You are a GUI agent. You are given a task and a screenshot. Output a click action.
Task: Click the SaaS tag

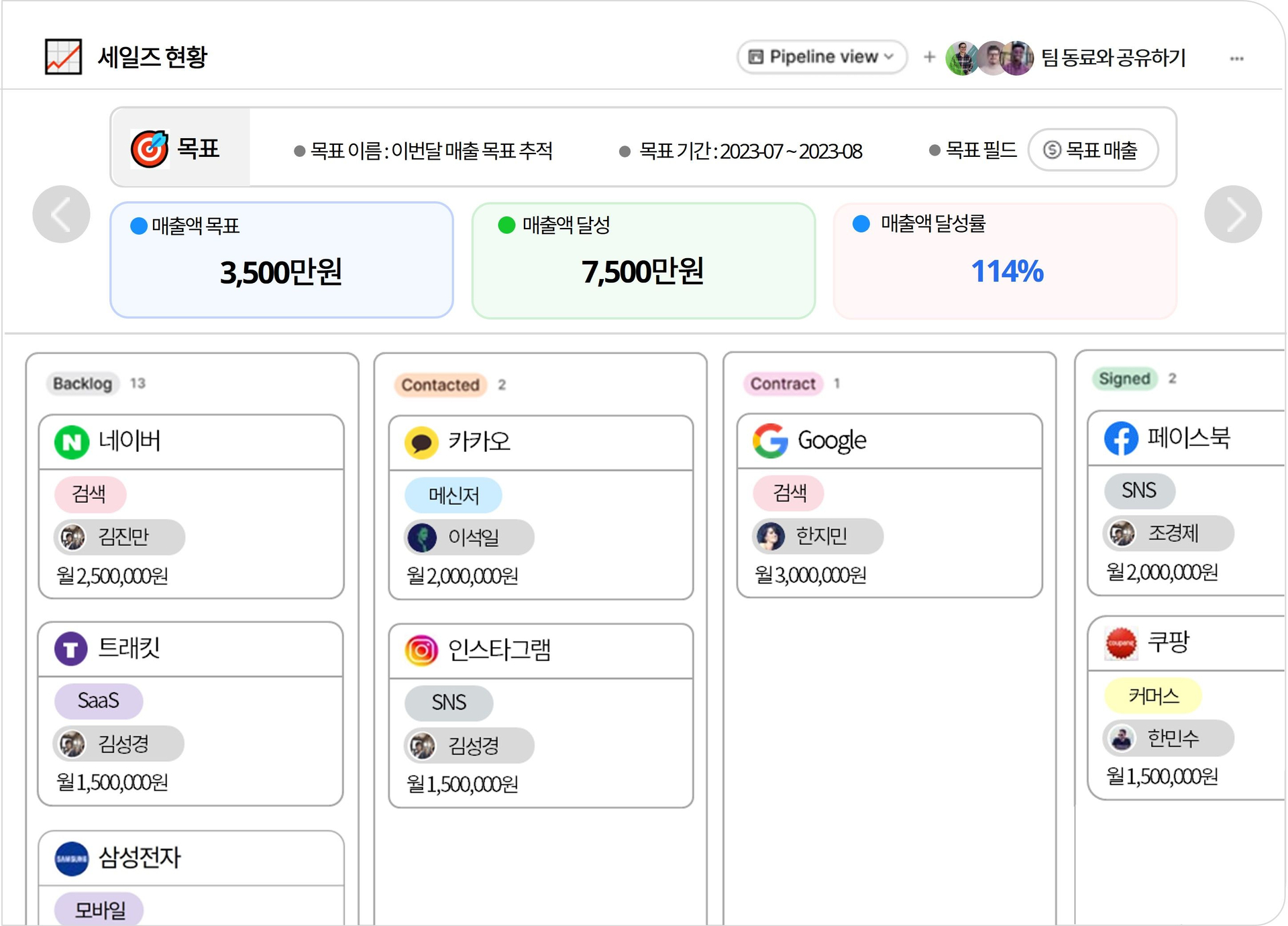(98, 701)
